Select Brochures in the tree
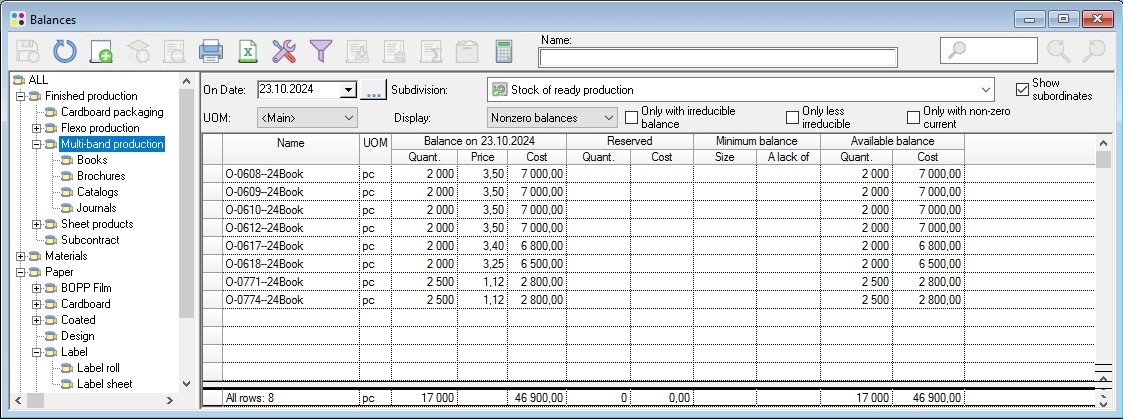 pyautogui.click(x=101, y=176)
